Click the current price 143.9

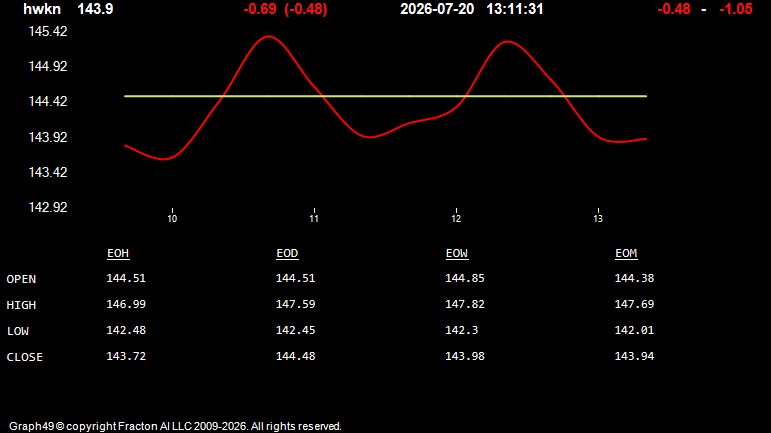[95, 9]
